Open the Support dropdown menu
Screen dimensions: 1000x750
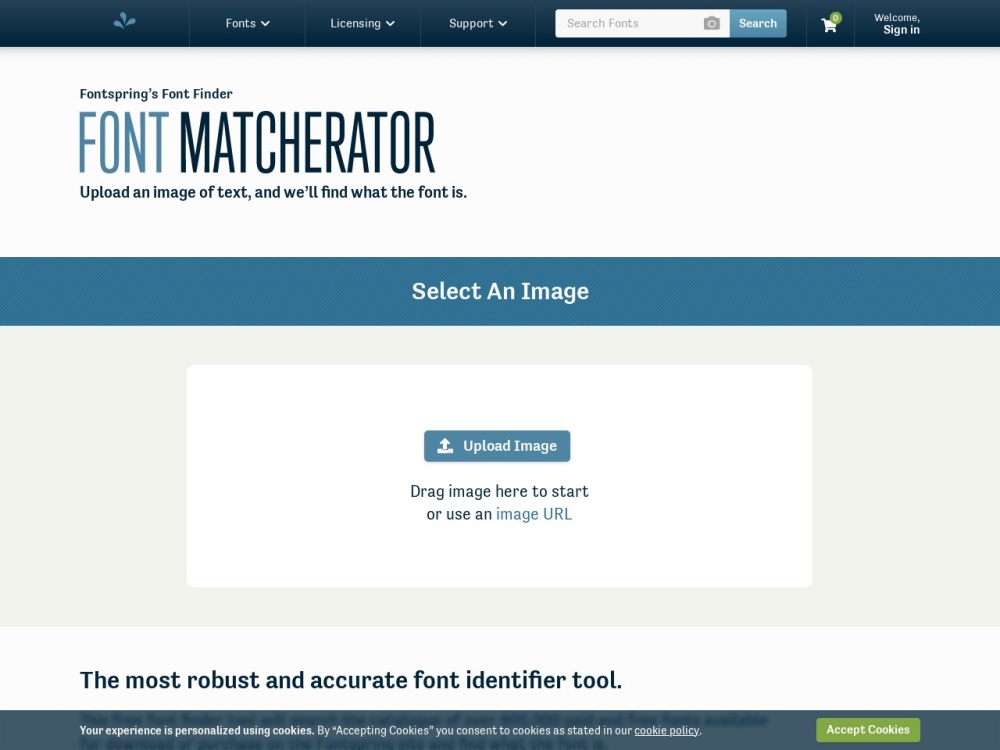[x=478, y=24]
